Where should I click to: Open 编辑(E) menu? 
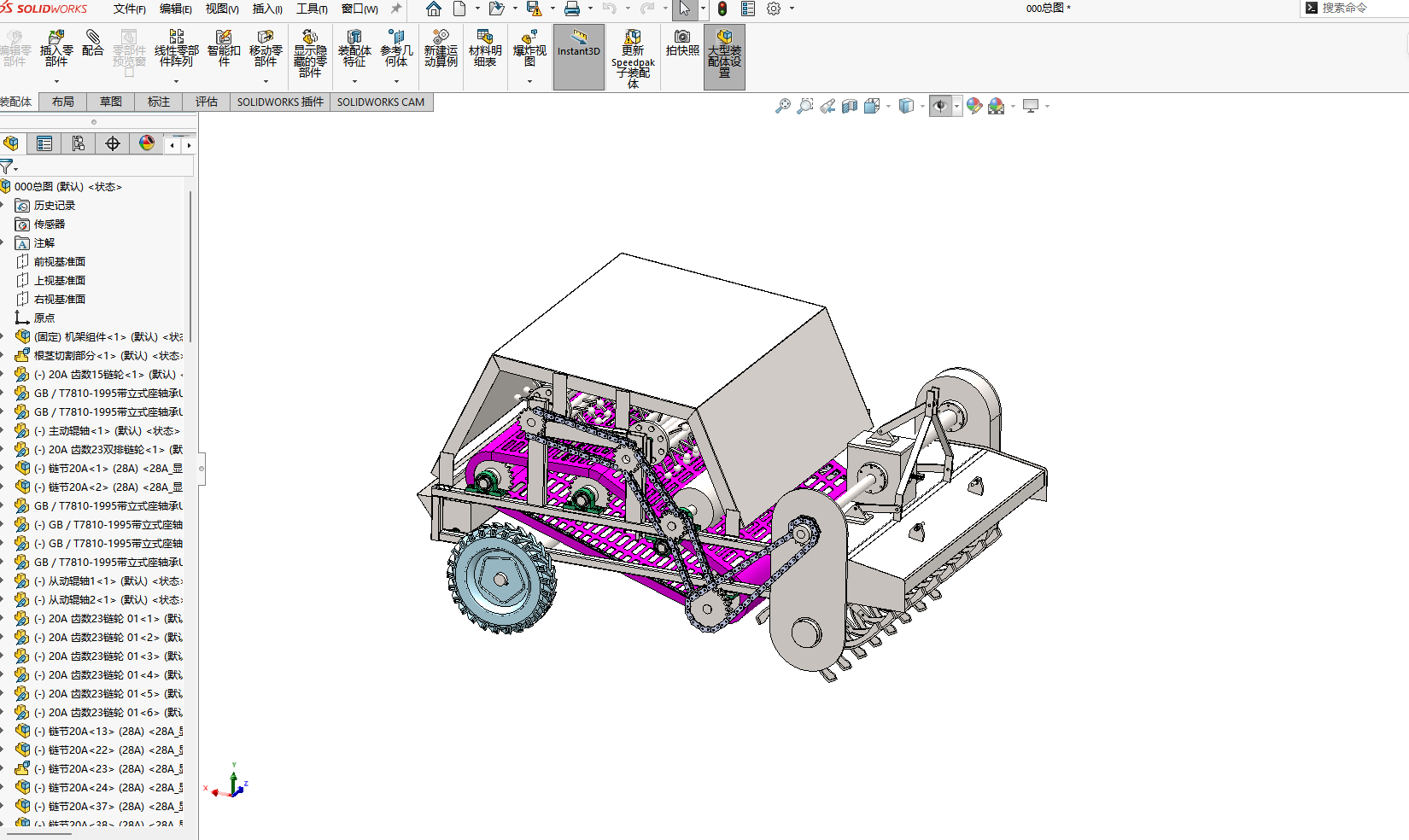176,9
